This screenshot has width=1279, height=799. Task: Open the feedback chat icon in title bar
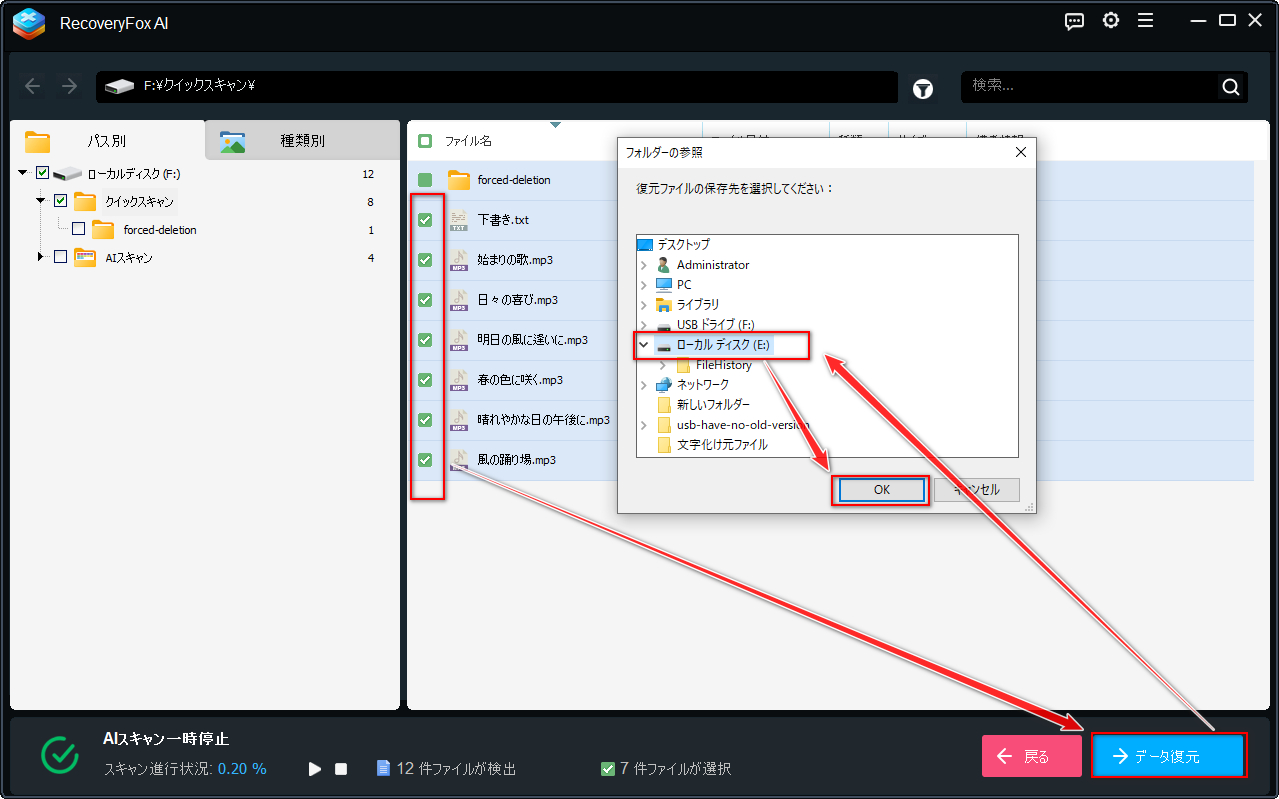[x=1075, y=21]
